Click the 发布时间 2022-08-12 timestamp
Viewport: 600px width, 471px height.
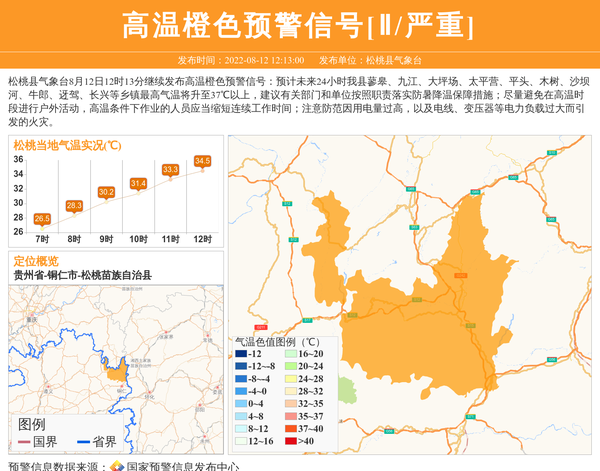click(x=240, y=61)
